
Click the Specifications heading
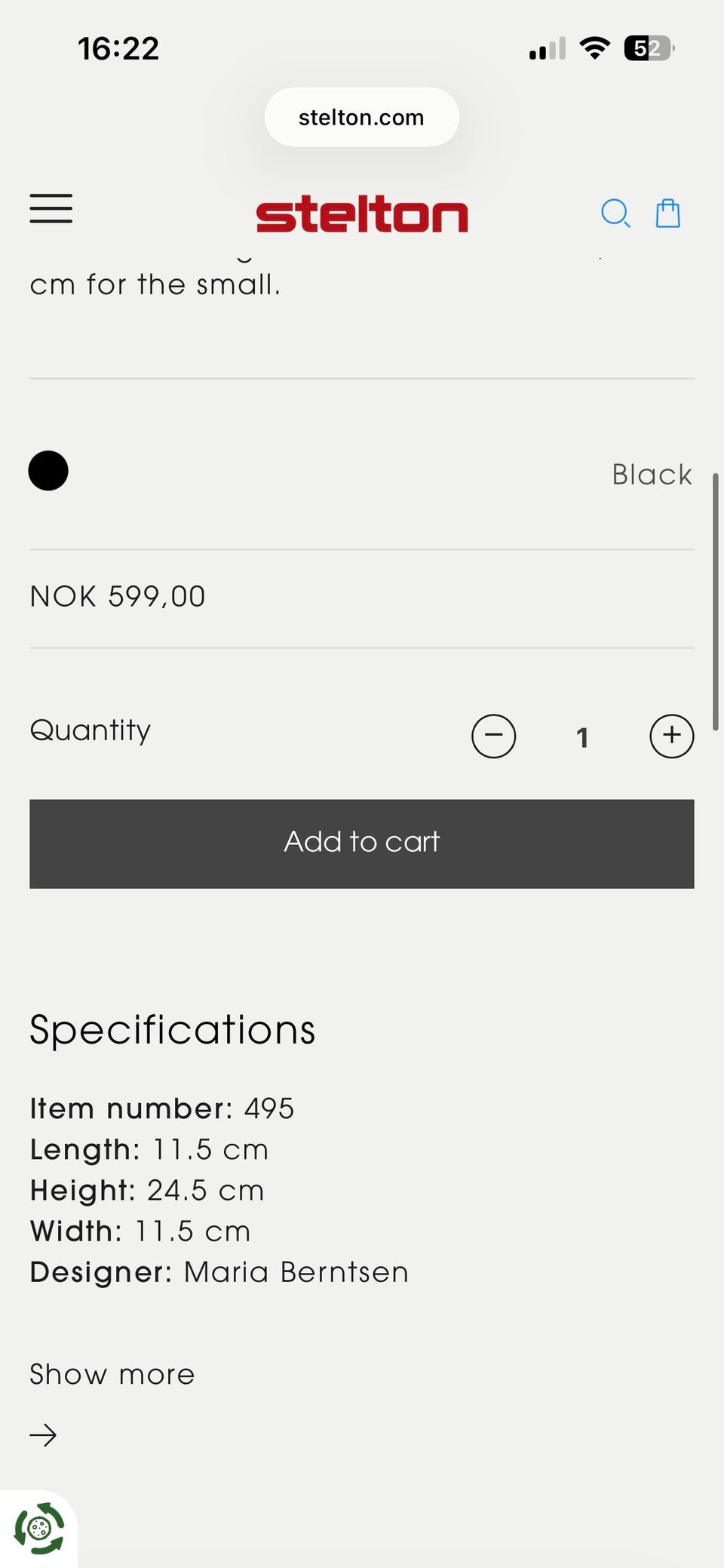coord(173,1030)
